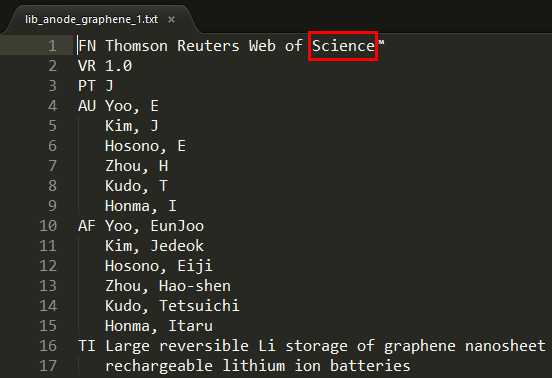Place cursor on VR 1.0 line
552x378 pixels.
(105, 66)
